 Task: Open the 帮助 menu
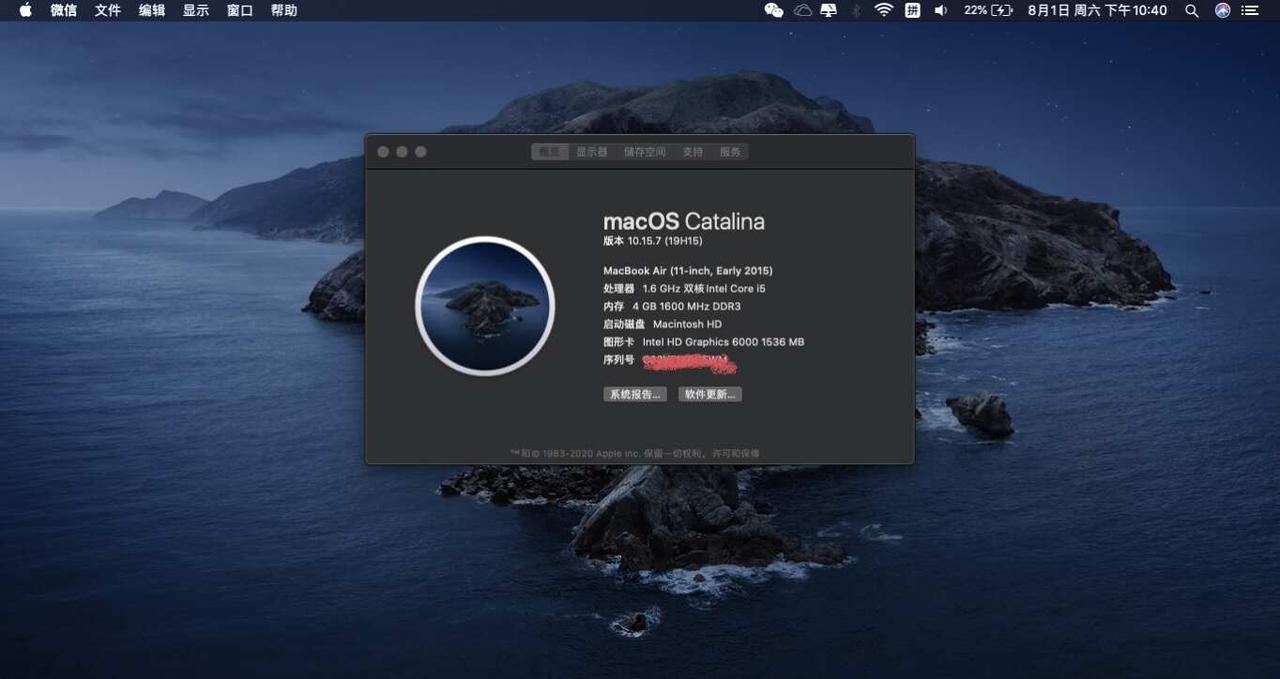(284, 10)
